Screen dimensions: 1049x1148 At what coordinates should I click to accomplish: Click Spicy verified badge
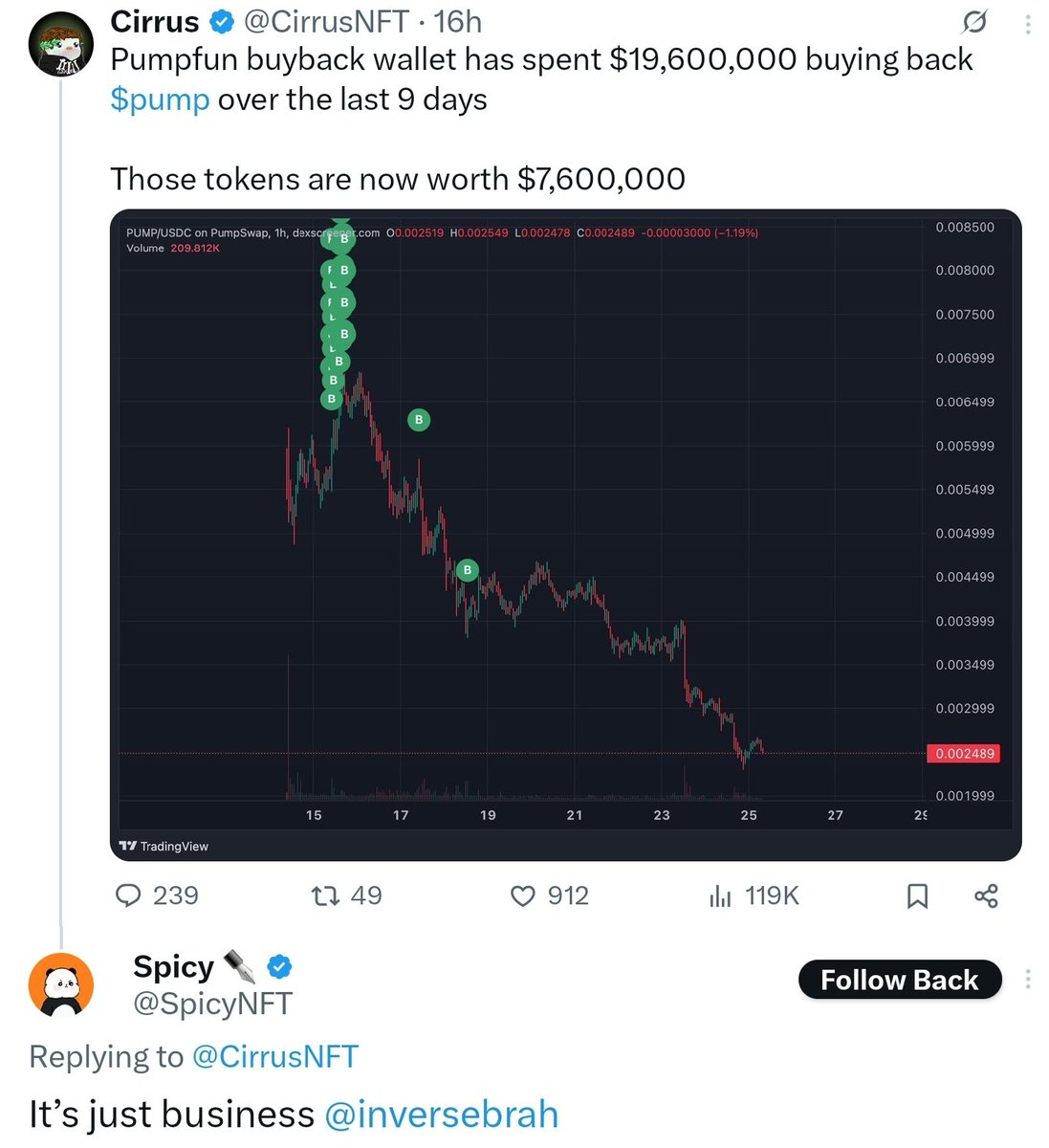(x=279, y=967)
